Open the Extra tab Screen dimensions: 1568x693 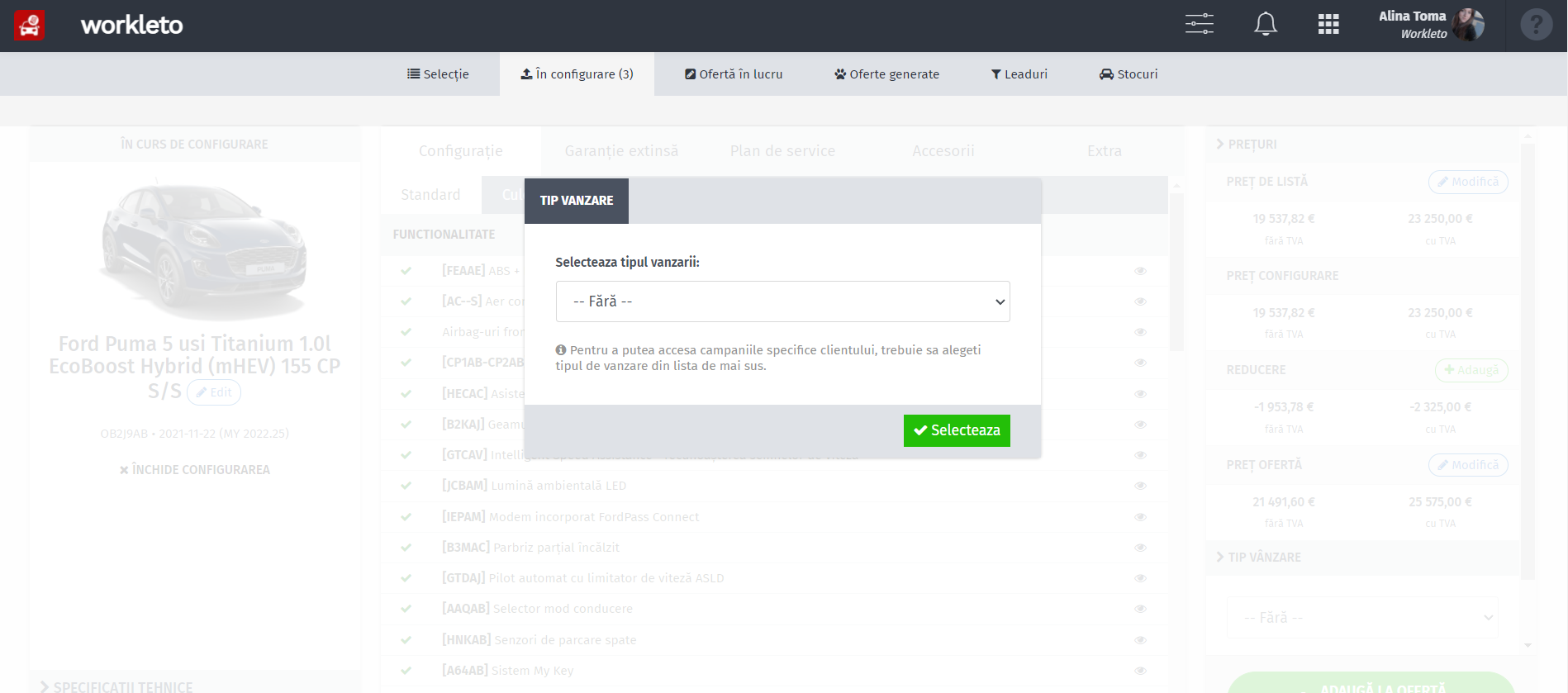point(1105,151)
